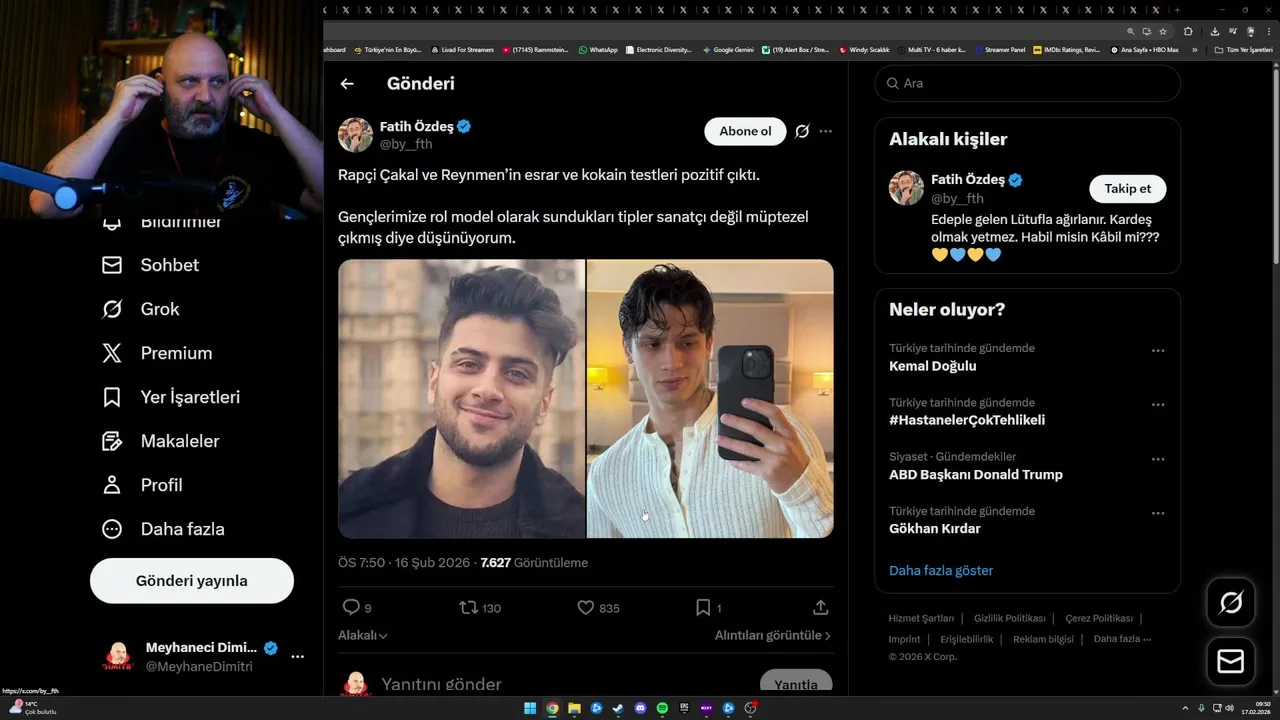Viewport: 1280px width, 720px height.
Task: Open Alıntıları görüntüle chevron link
Action: pyautogui.click(x=773, y=635)
